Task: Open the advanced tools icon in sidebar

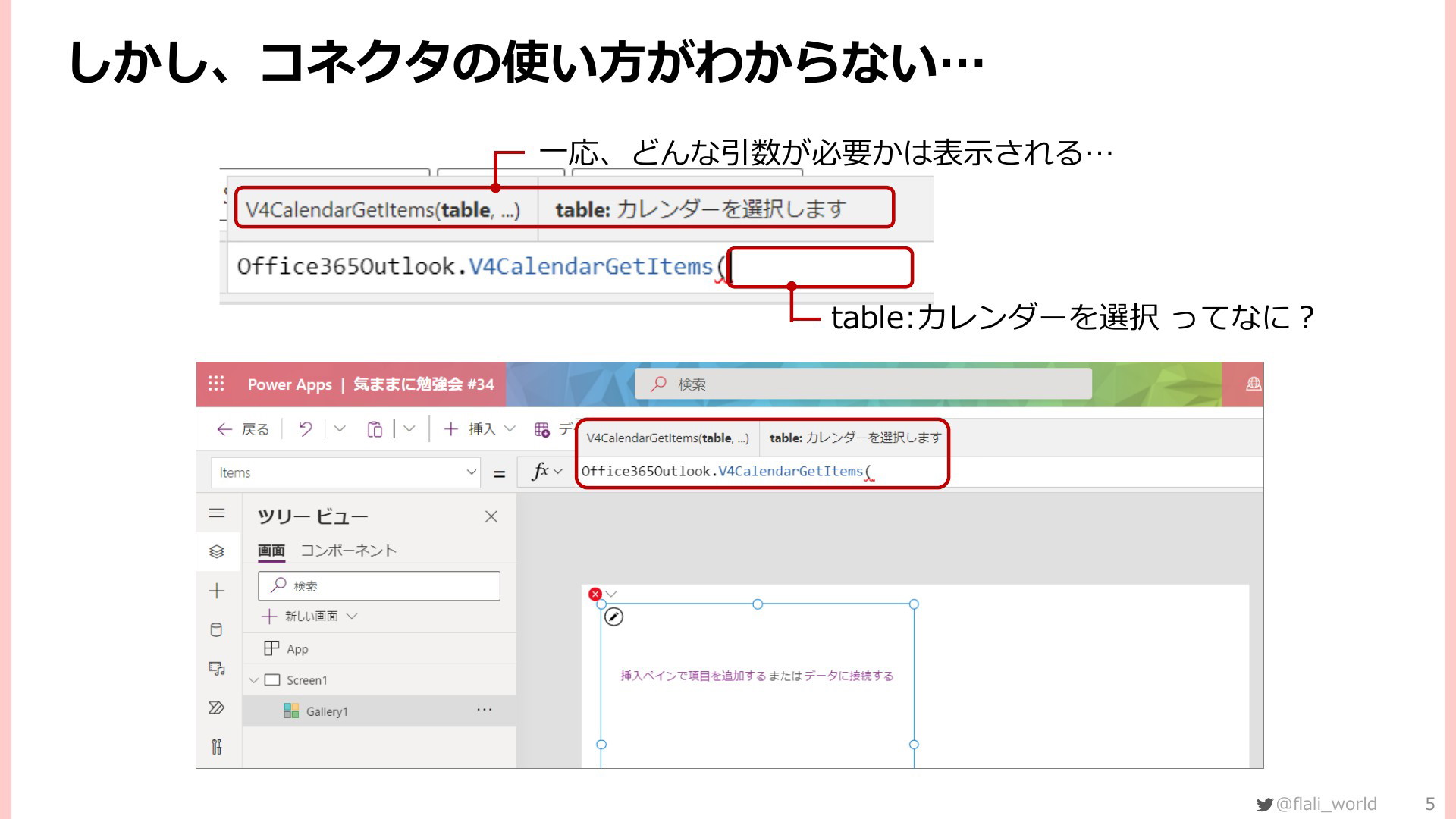Action: coord(217,747)
